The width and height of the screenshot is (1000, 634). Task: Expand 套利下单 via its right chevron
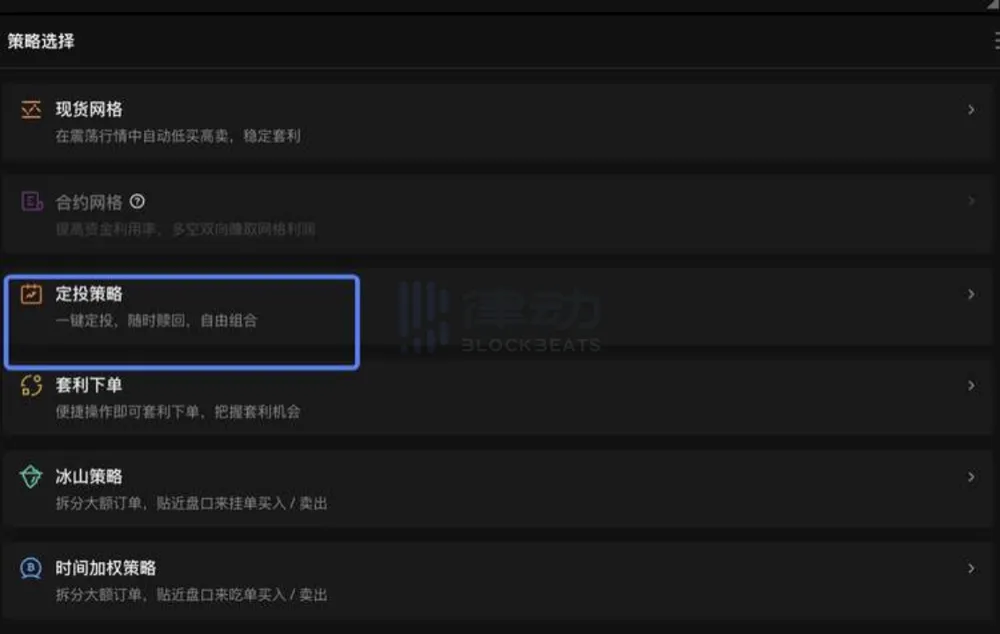pyautogui.click(x=971, y=385)
